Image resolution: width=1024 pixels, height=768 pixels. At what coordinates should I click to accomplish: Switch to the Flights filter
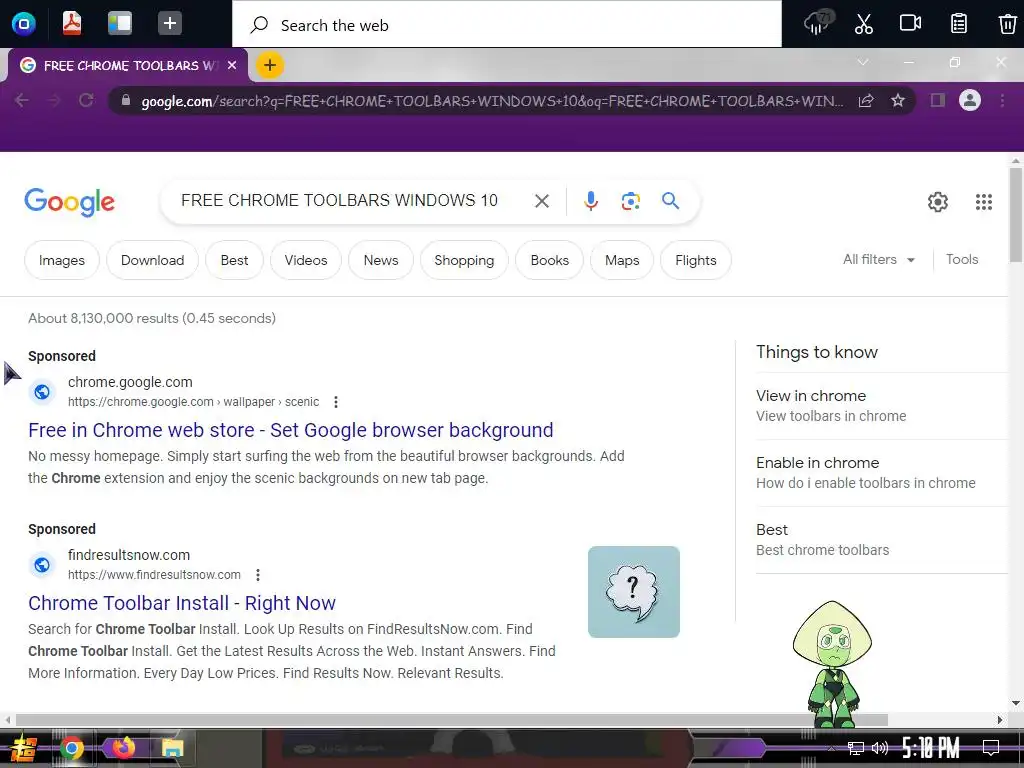click(x=696, y=260)
